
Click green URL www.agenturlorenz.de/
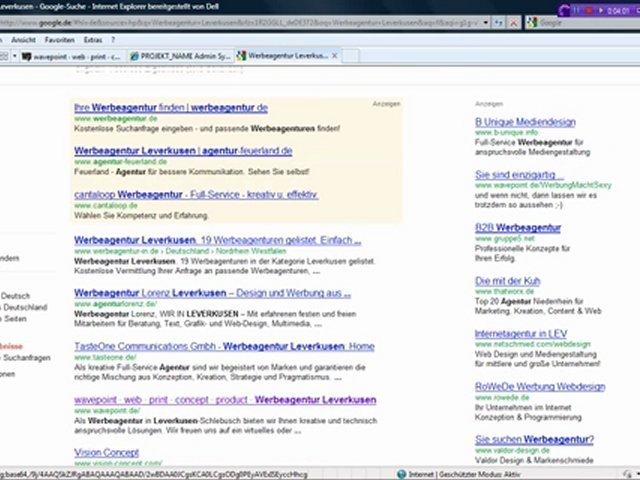click(x=116, y=304)
